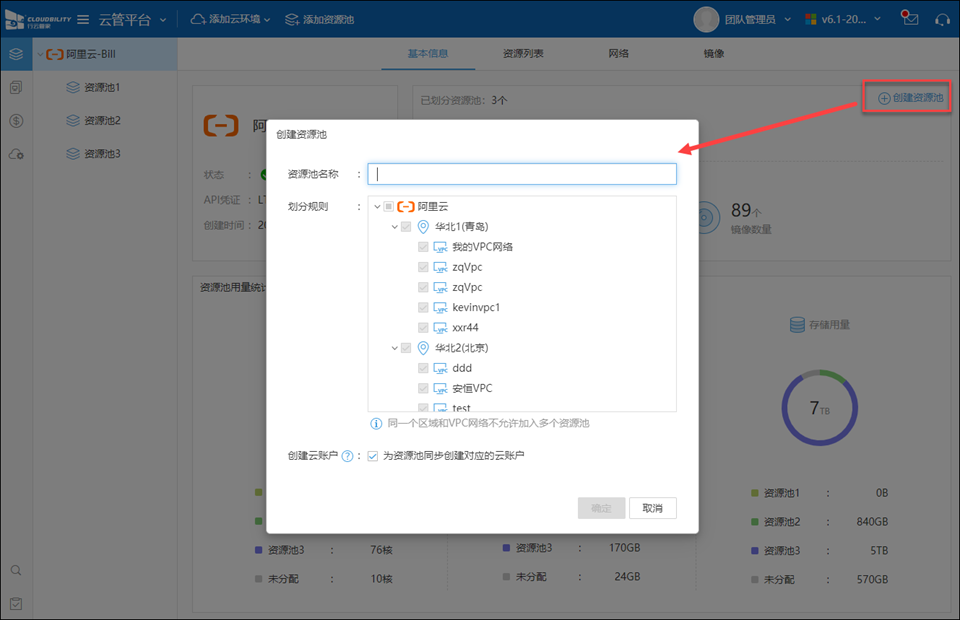Click the headset support icon
Image resolution: width=960 pixels, height=620 pixels.
pyautogui.click(x=943, y=20)
